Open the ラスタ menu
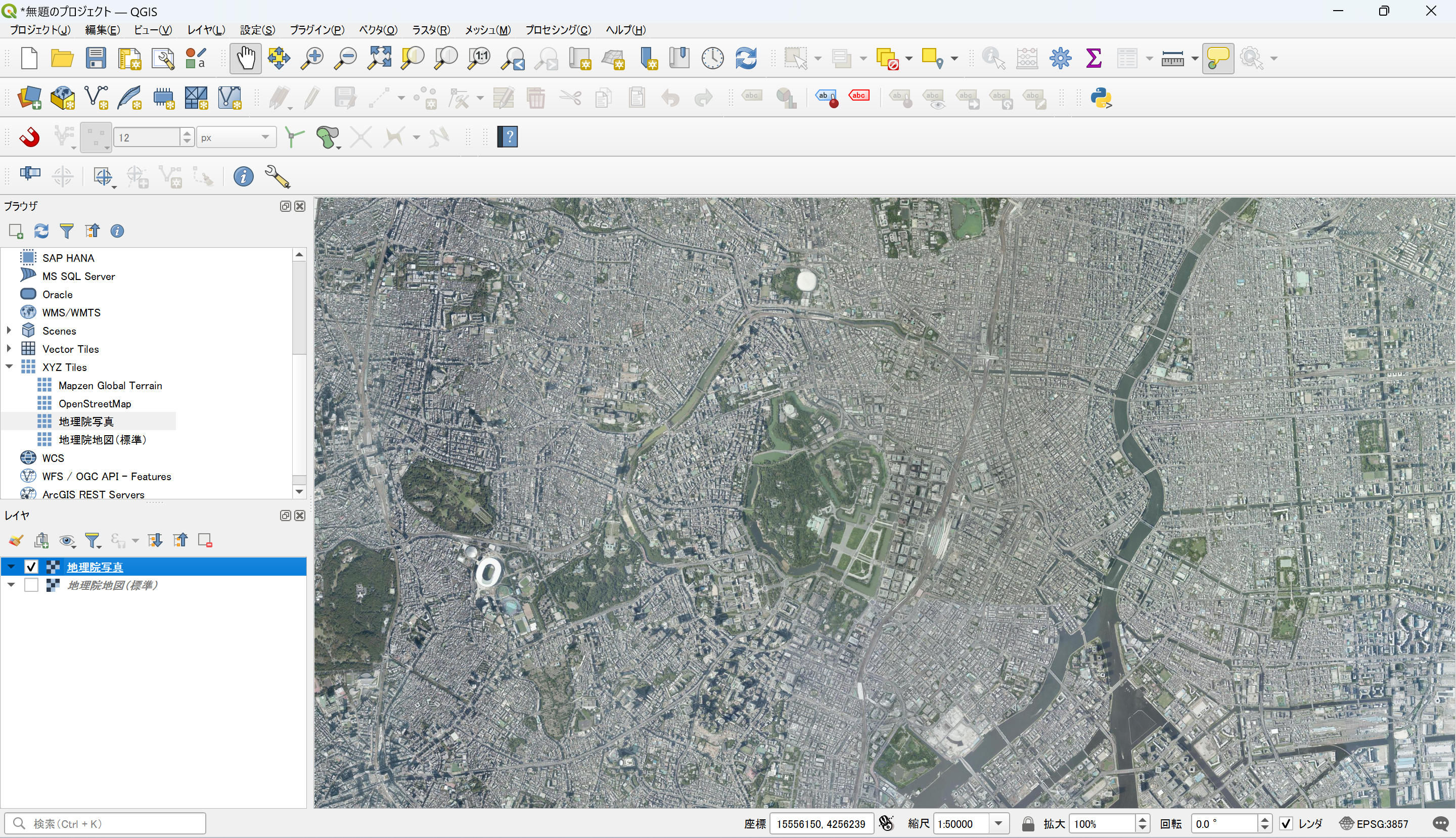The width and height of the screenshot is (1456, 838). pos(430,29)
